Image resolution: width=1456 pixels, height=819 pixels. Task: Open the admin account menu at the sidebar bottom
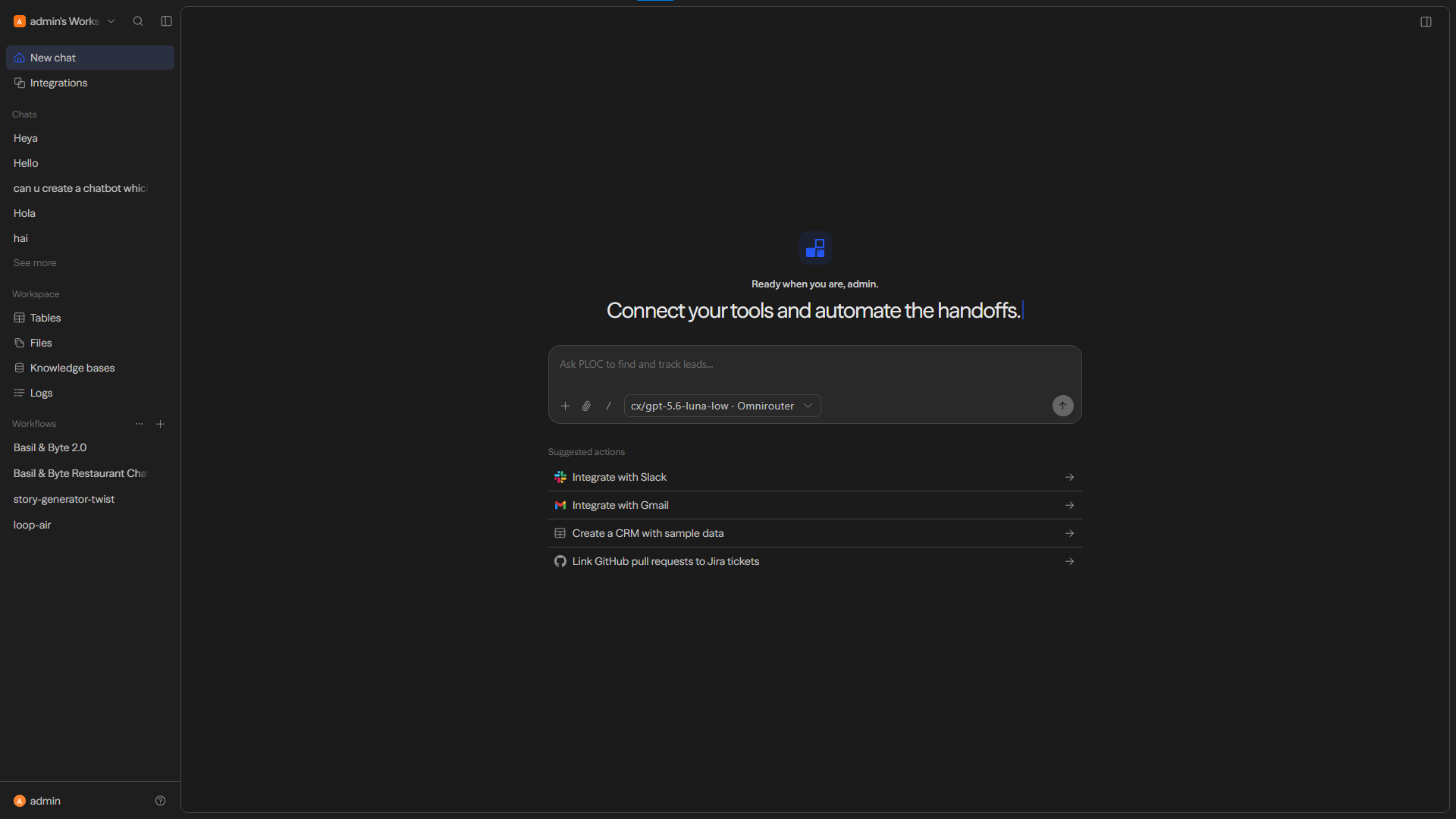click(38, 801)
